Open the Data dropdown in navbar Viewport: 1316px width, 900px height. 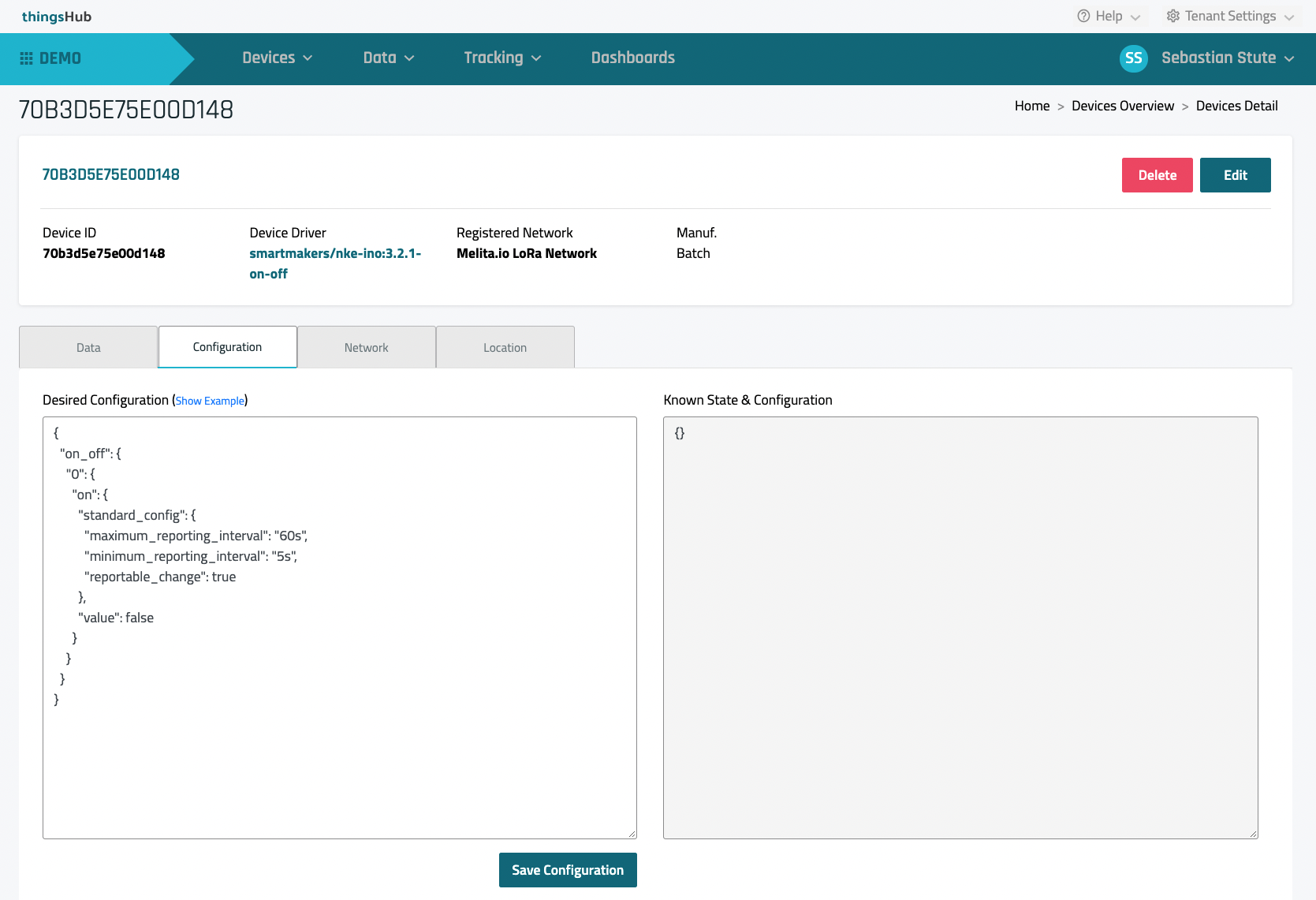388,58
